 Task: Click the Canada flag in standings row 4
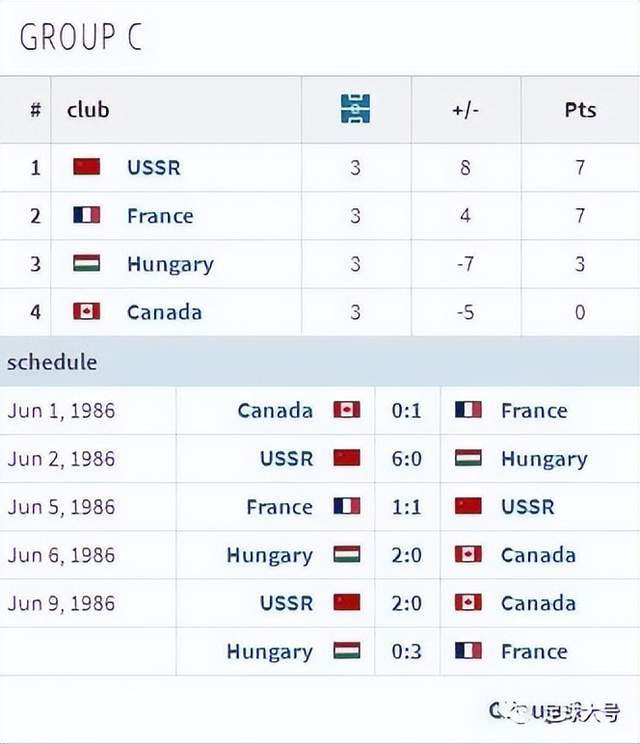point(87,311)
